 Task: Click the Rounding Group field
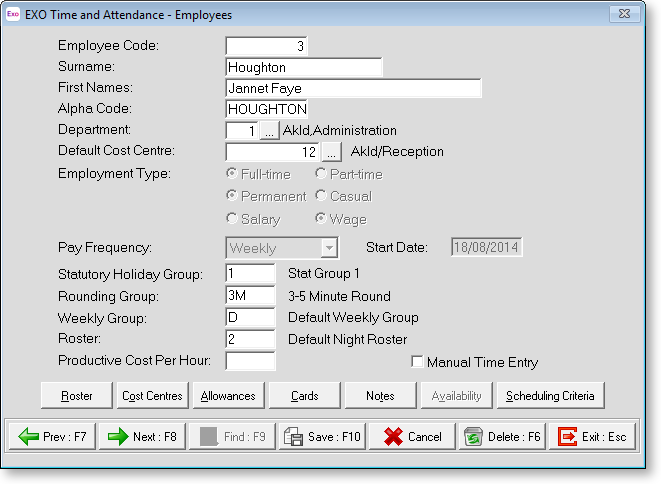[250, 295]
